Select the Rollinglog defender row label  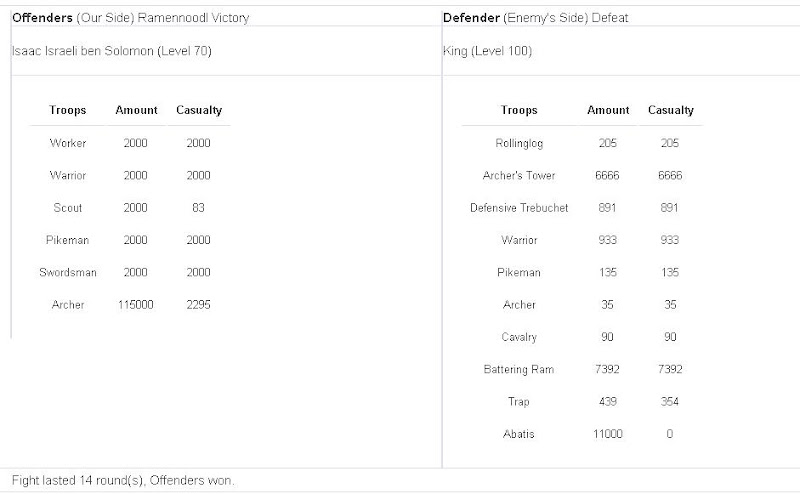[x=519, y=143]
